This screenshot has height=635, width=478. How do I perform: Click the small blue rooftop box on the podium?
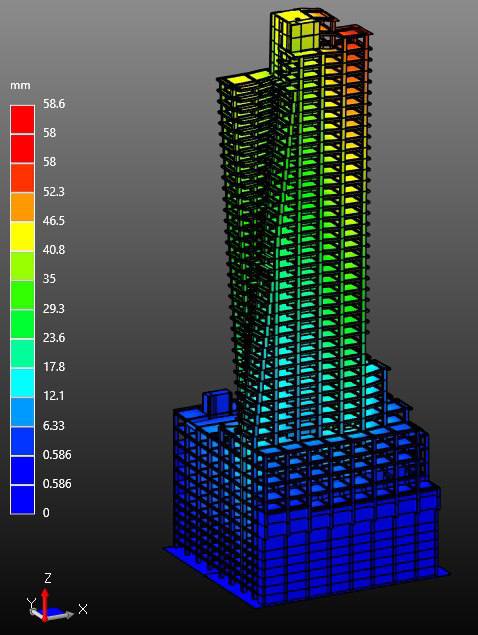217,402
